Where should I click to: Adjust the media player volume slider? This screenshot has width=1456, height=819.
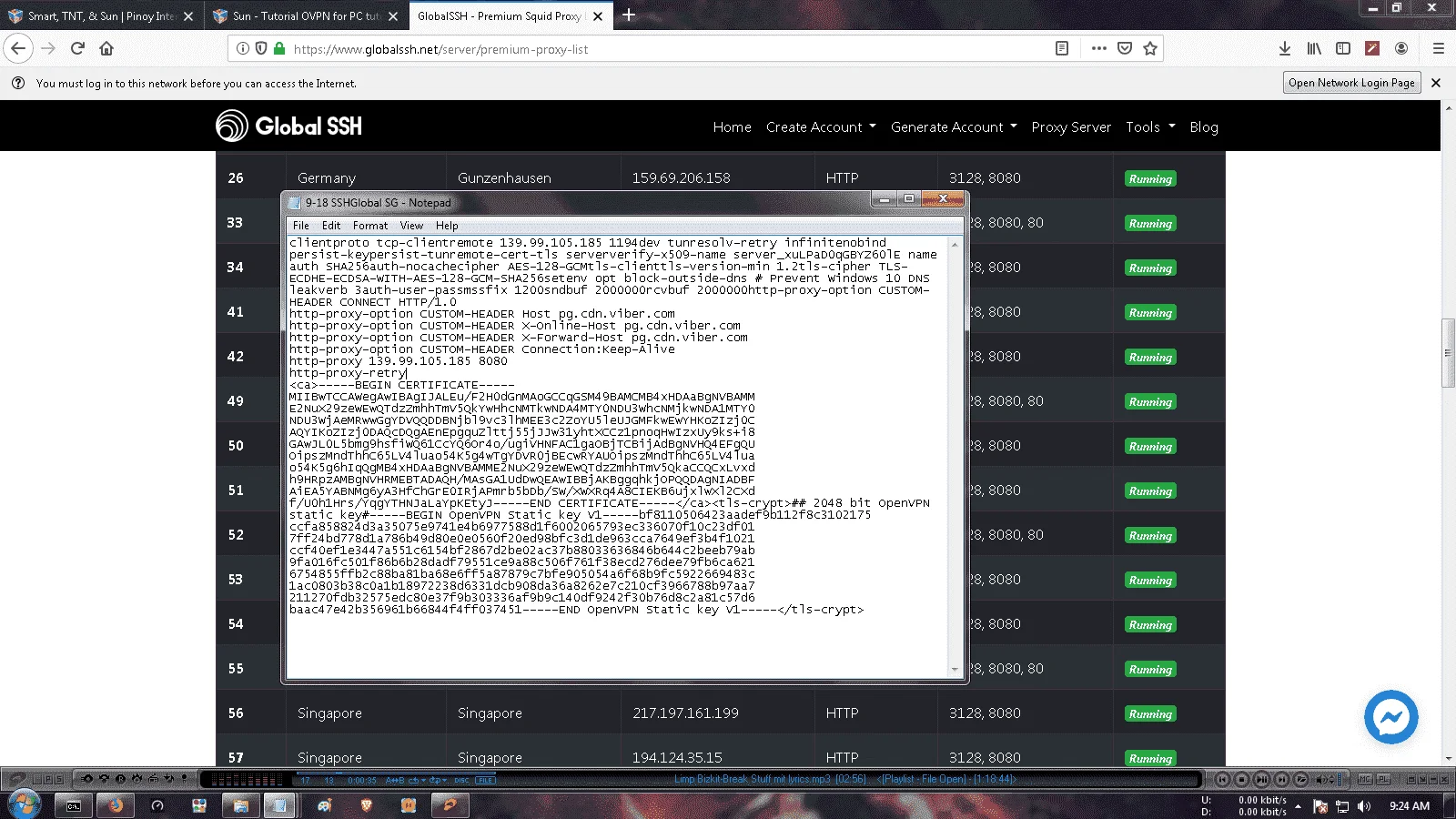[x=1340, y=779]
